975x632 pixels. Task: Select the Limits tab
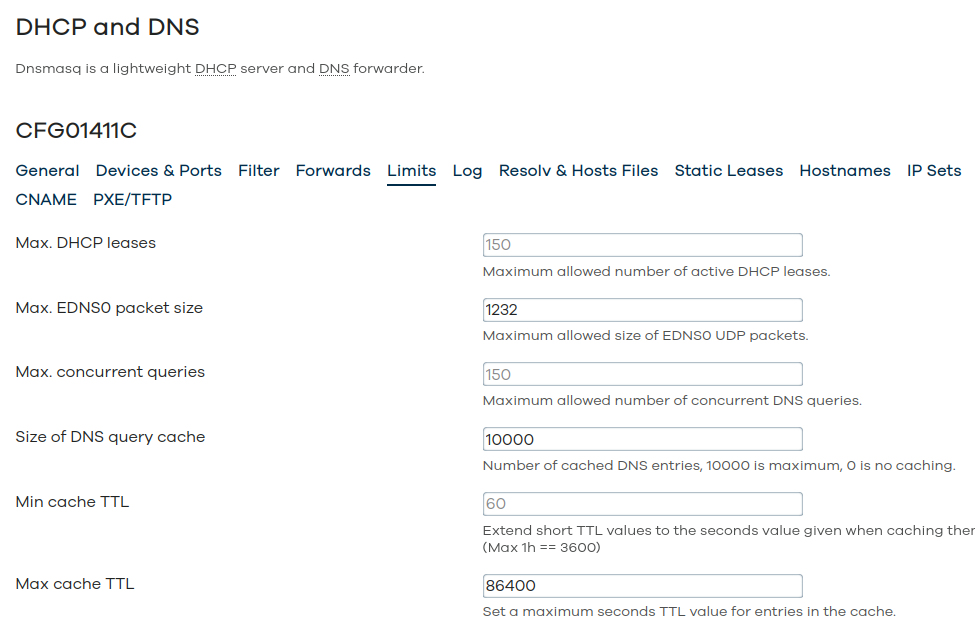point(412,170)
